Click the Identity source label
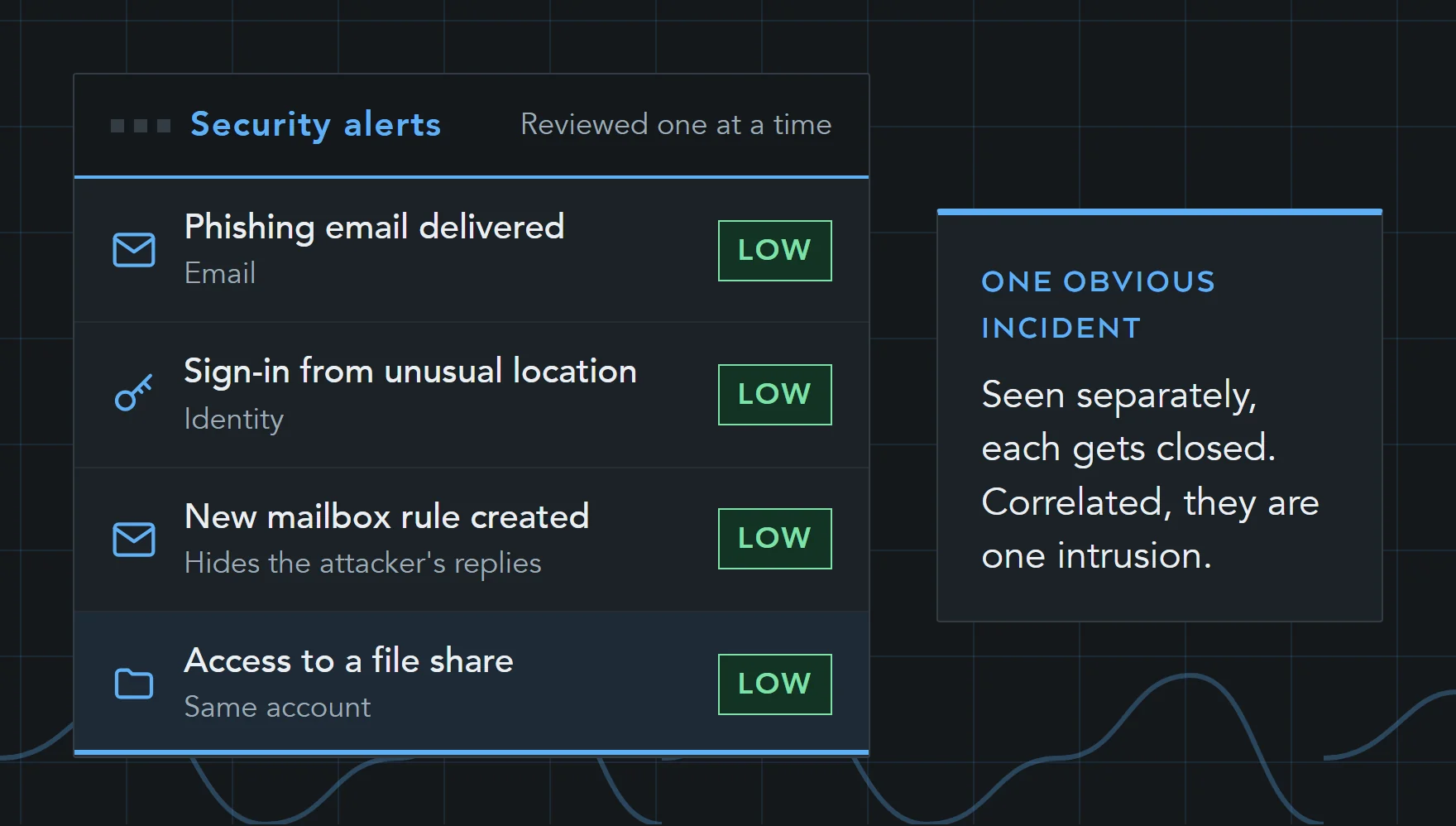Image resolution: width=1456 pixels, height=826 pixels. point(234,419)
